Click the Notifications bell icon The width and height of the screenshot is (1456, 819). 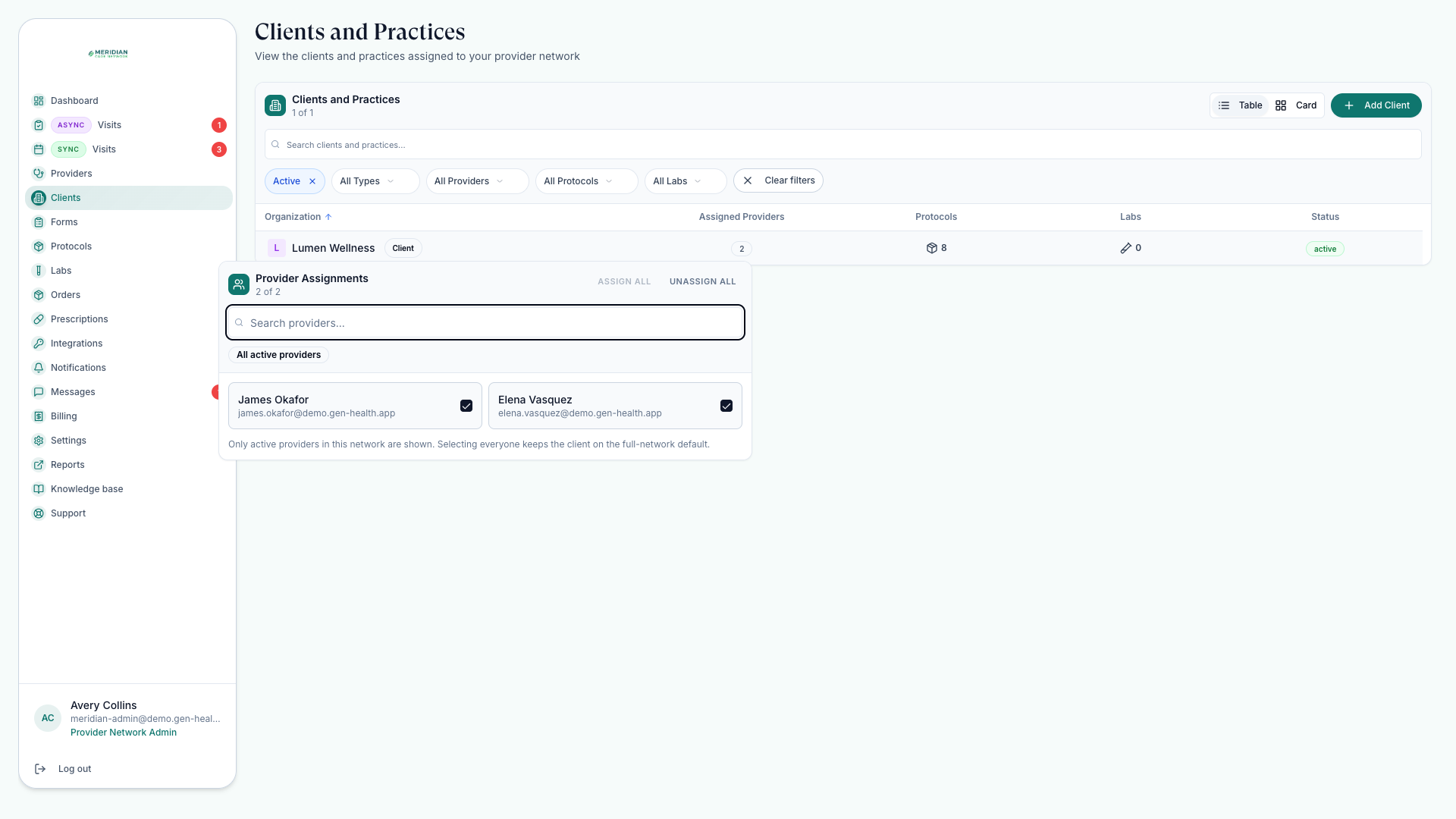pos(39,368)
